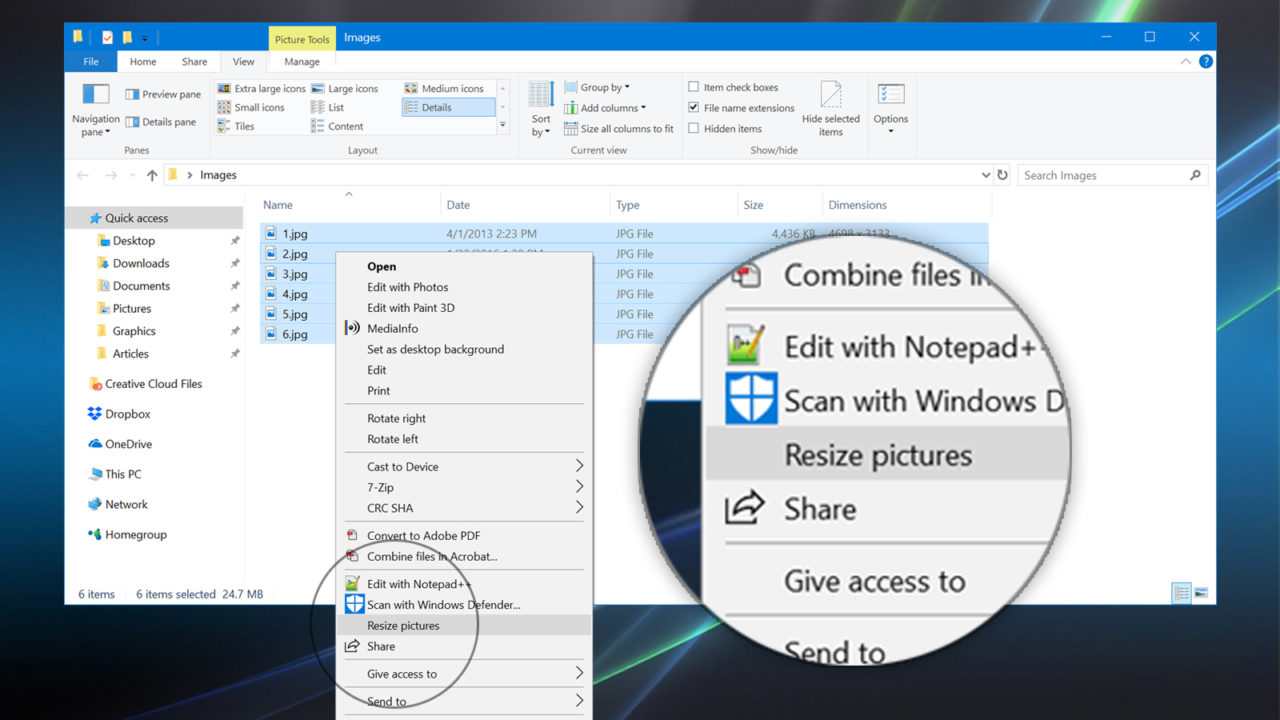Screen dimensions: 1280x720
Task: Click the Scan with Windows Defender shield icon
Action: coord(354,604)
